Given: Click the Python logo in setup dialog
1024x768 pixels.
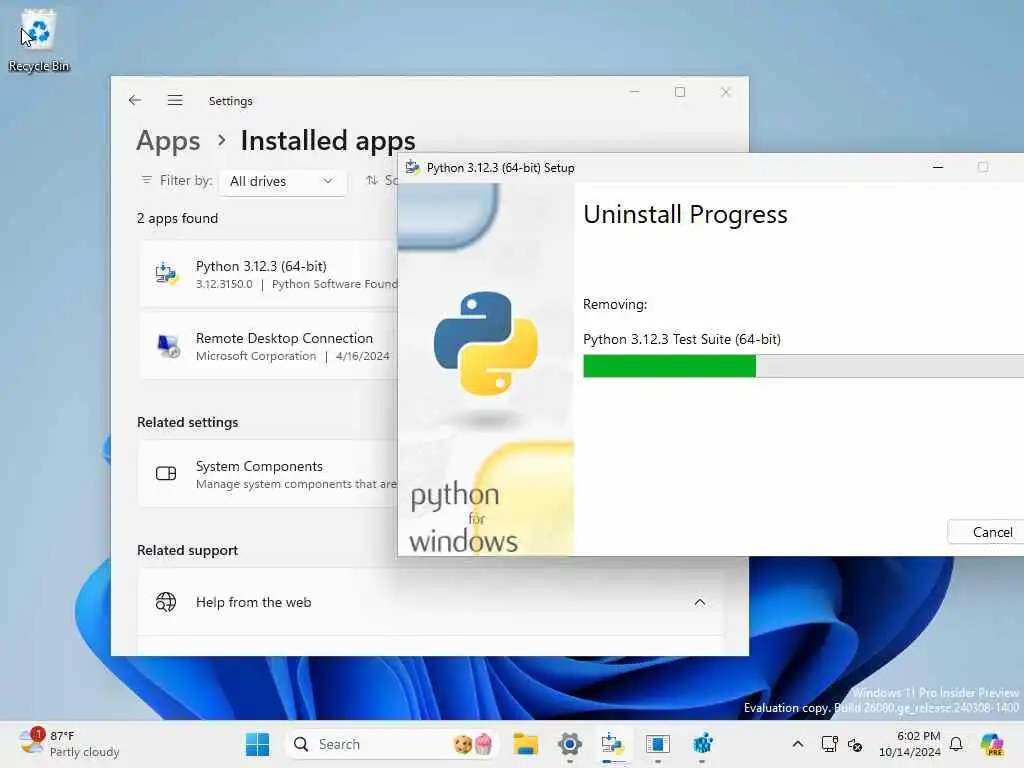Looking at the screenshot, I should click(x=485, y=343).
